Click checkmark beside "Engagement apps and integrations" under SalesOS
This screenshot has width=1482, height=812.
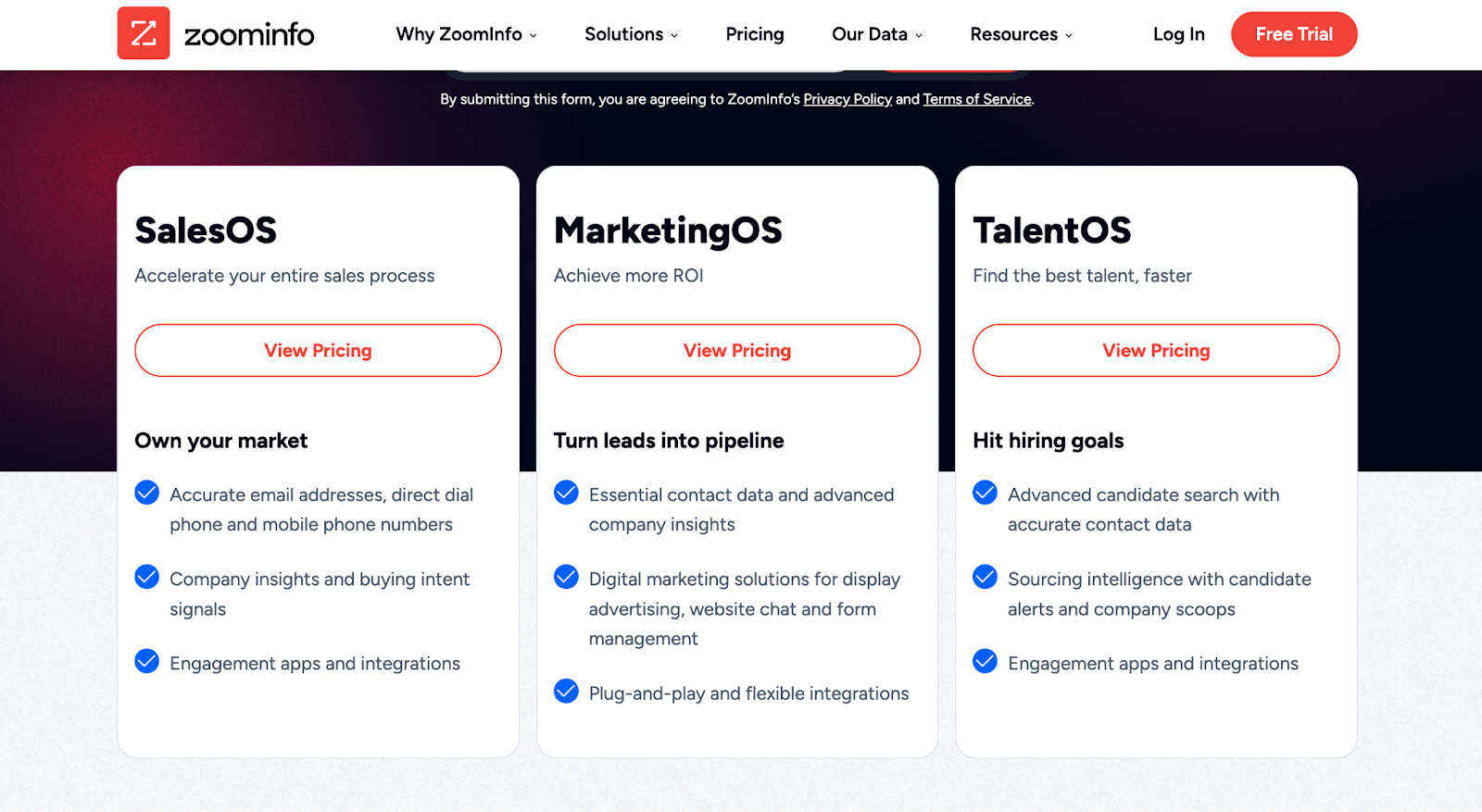tap(146, 661)
